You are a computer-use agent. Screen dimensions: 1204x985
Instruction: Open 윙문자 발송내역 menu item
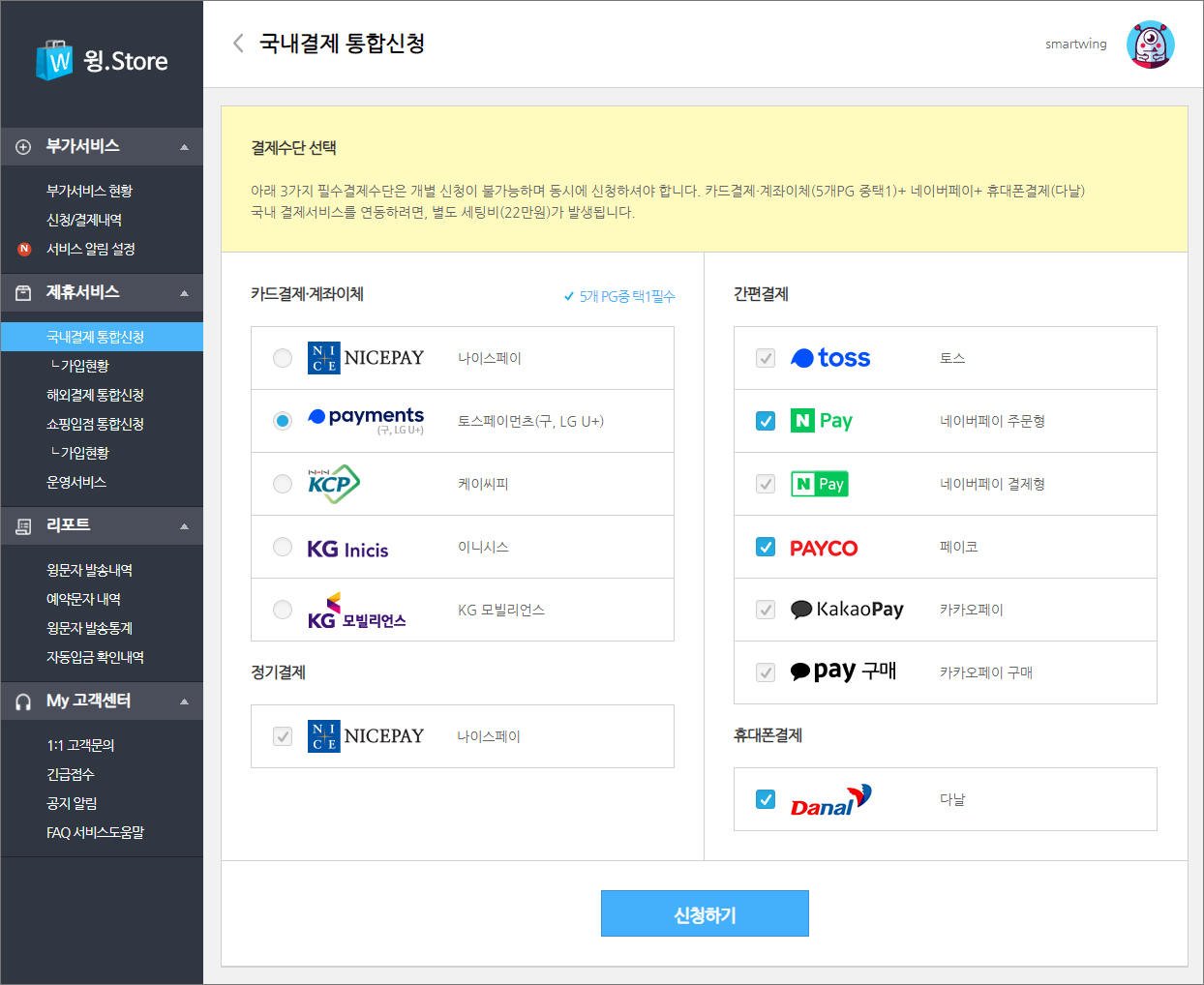coord(89,571)
